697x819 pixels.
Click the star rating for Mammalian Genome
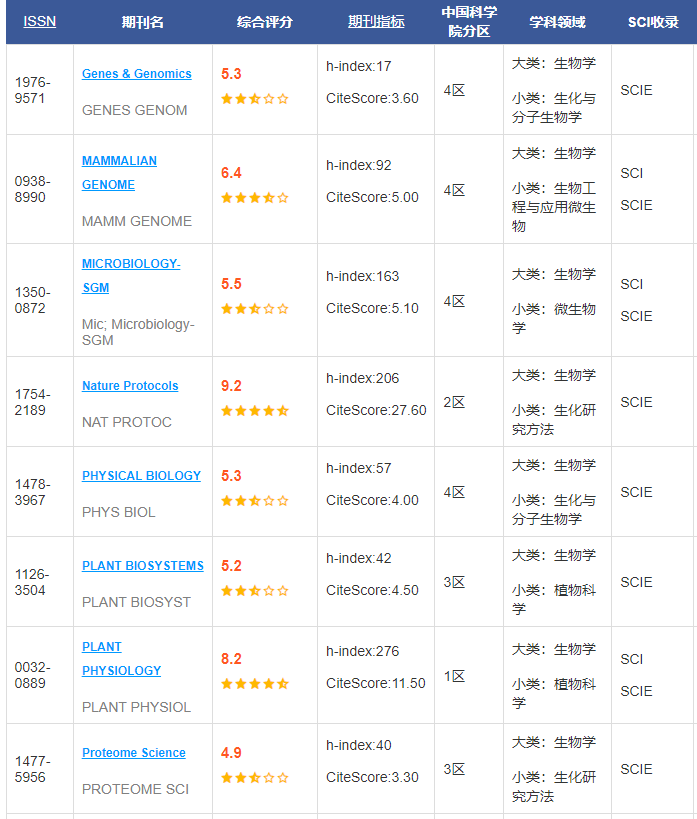coord(254,198)
